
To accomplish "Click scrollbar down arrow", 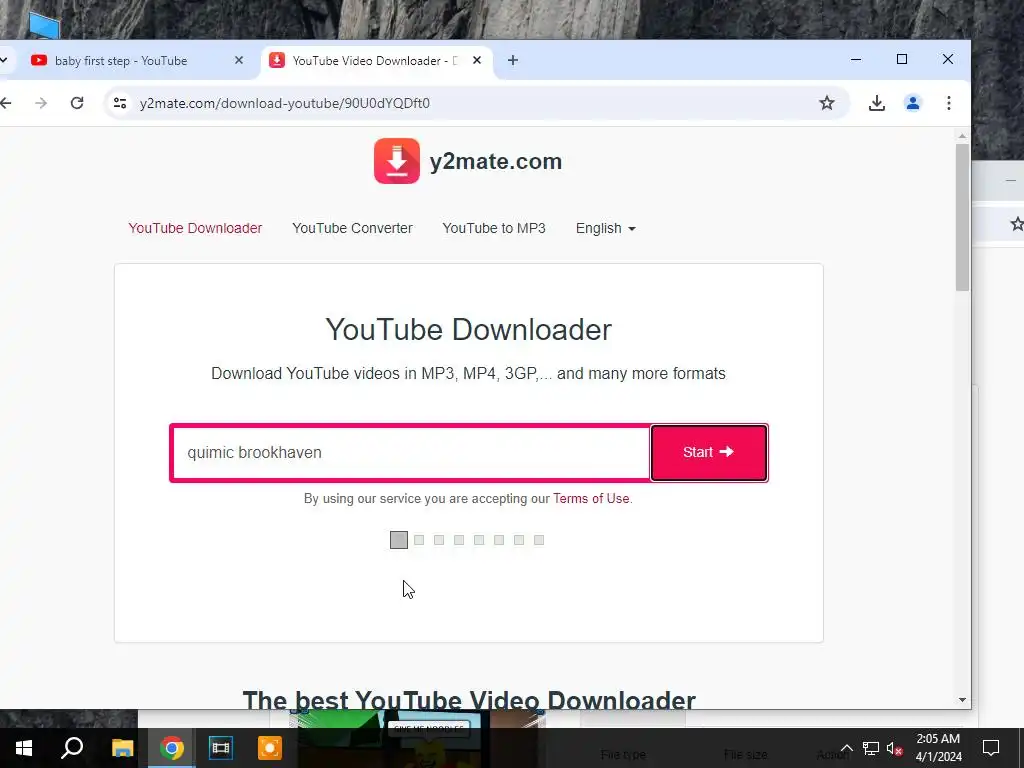I will pyautogui.click(x=962, y=699).
